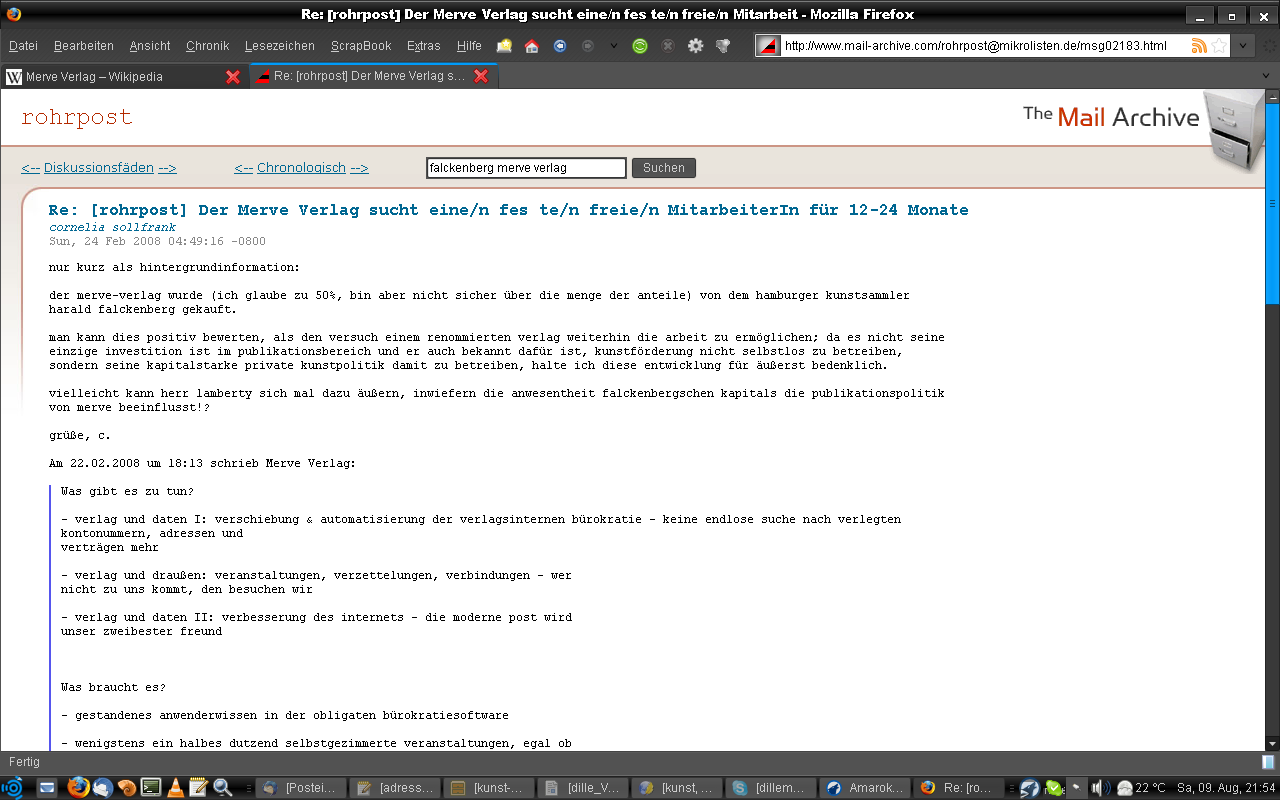Open the Diskussionsfäden thread index link

coord(99,168)
